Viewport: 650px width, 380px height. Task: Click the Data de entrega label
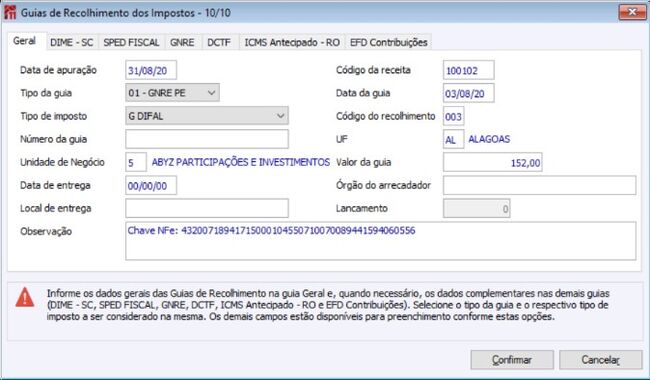(x=55, y=185)
